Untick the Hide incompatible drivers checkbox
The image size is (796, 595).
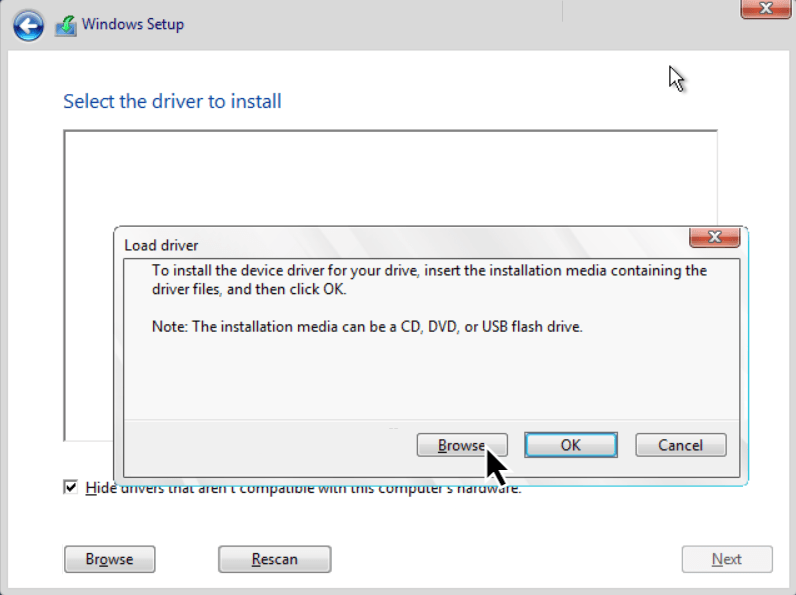pyautogui.click(x=71, y=487)
